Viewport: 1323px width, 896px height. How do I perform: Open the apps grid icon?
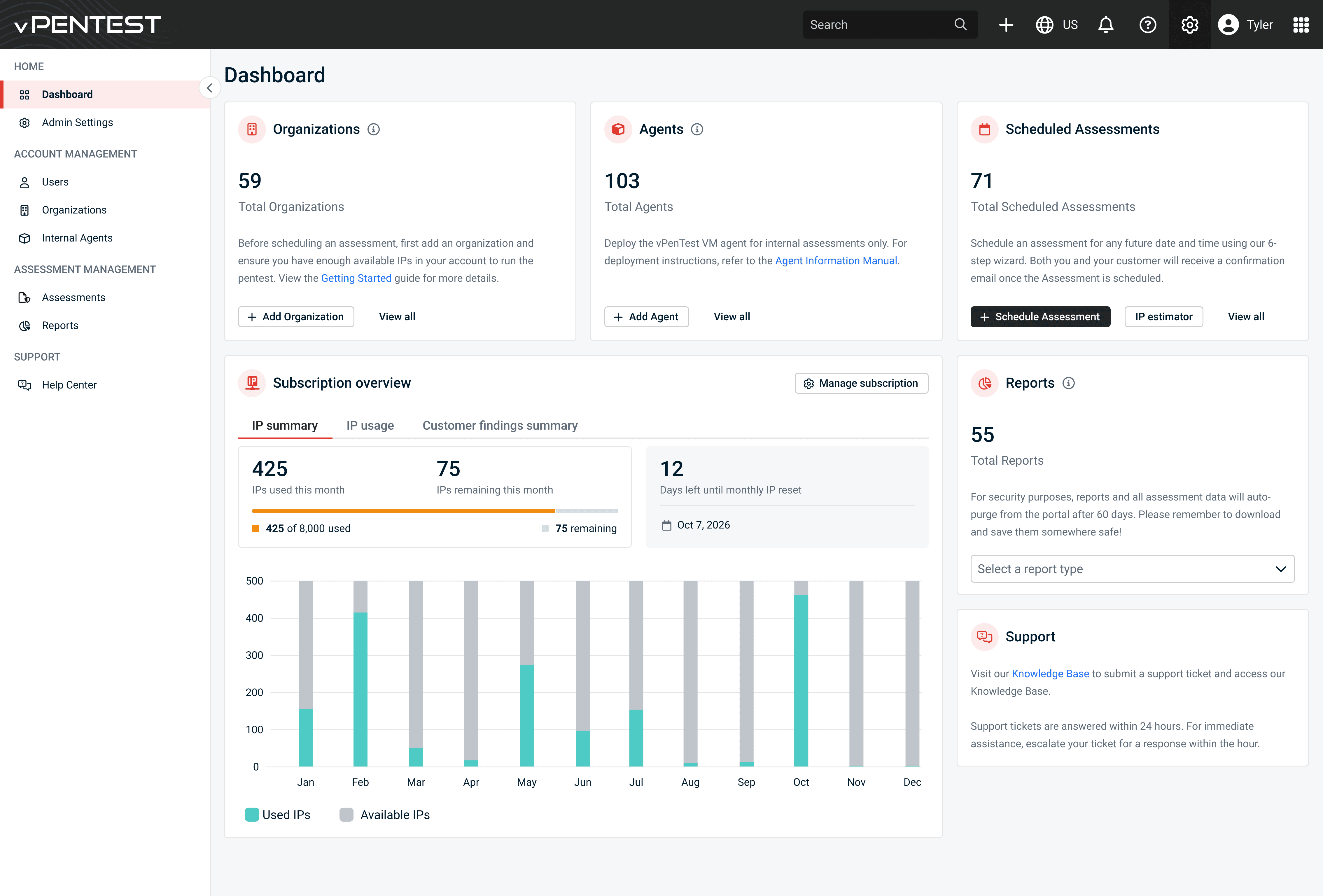(x=1301, y=24)
